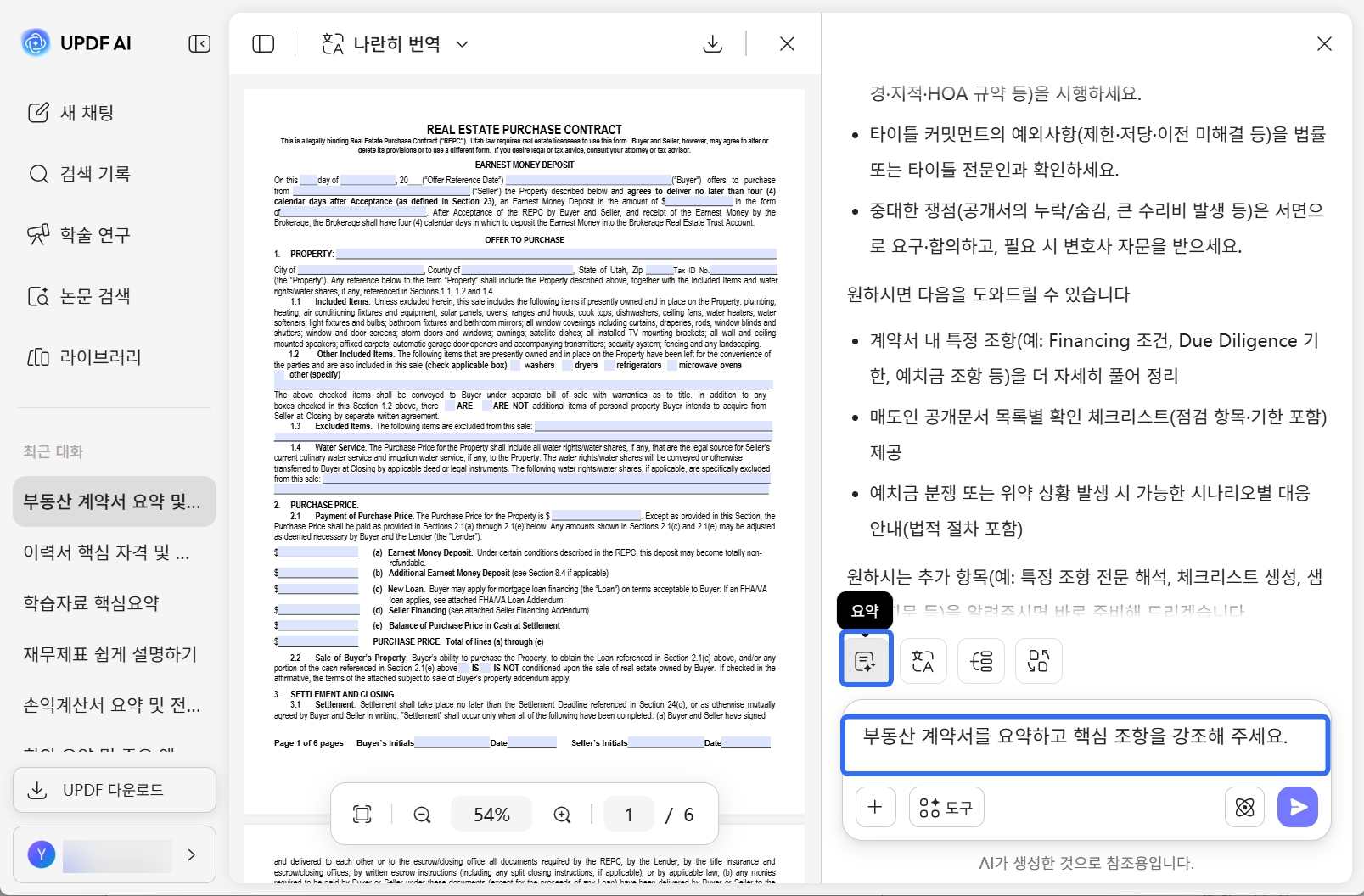Viewport: 1364px width, 896px height.
Task: Open the 요약 (summary) quick action icon
Action: point(865,659)
